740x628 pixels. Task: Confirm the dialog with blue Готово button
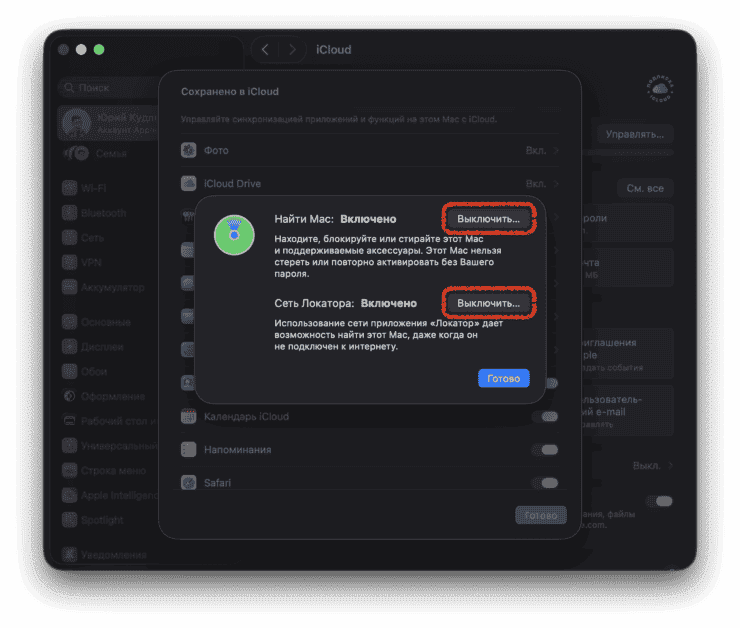pos(504,378)
